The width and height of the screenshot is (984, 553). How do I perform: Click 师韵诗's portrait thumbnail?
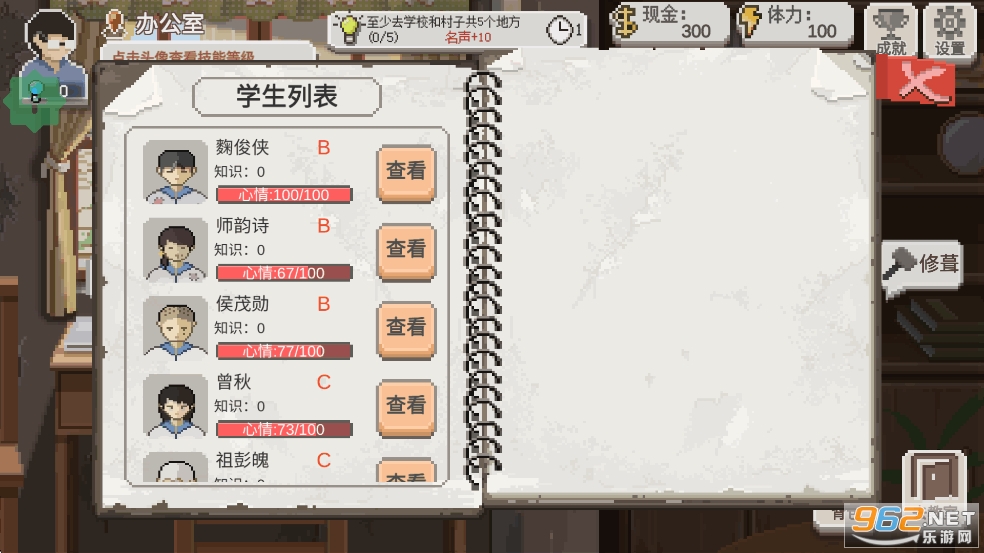click(x=175, y=250)
